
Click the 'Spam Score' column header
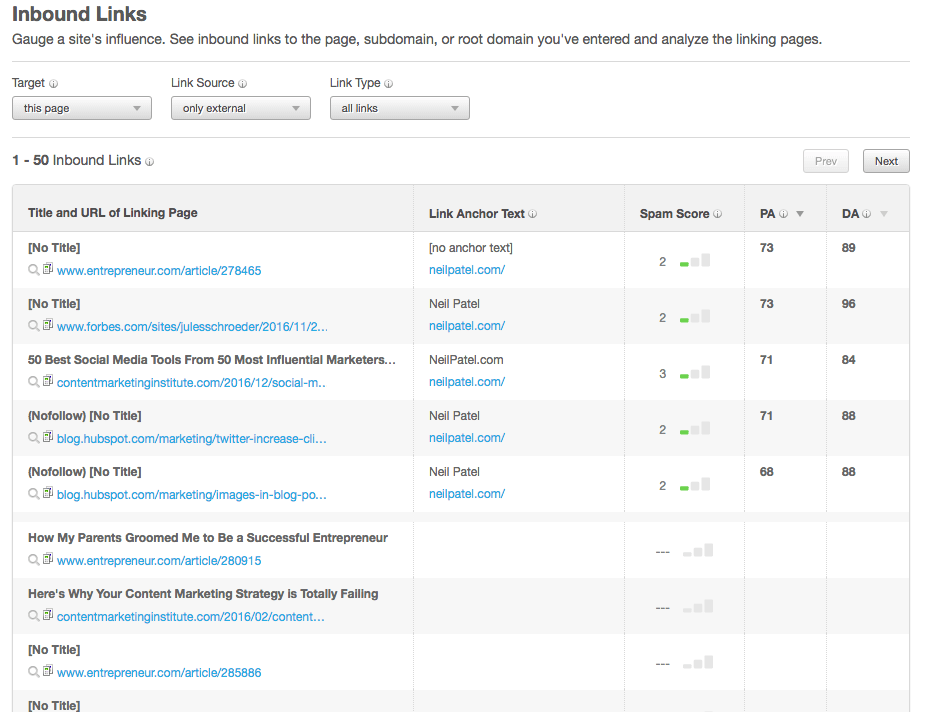674,214
